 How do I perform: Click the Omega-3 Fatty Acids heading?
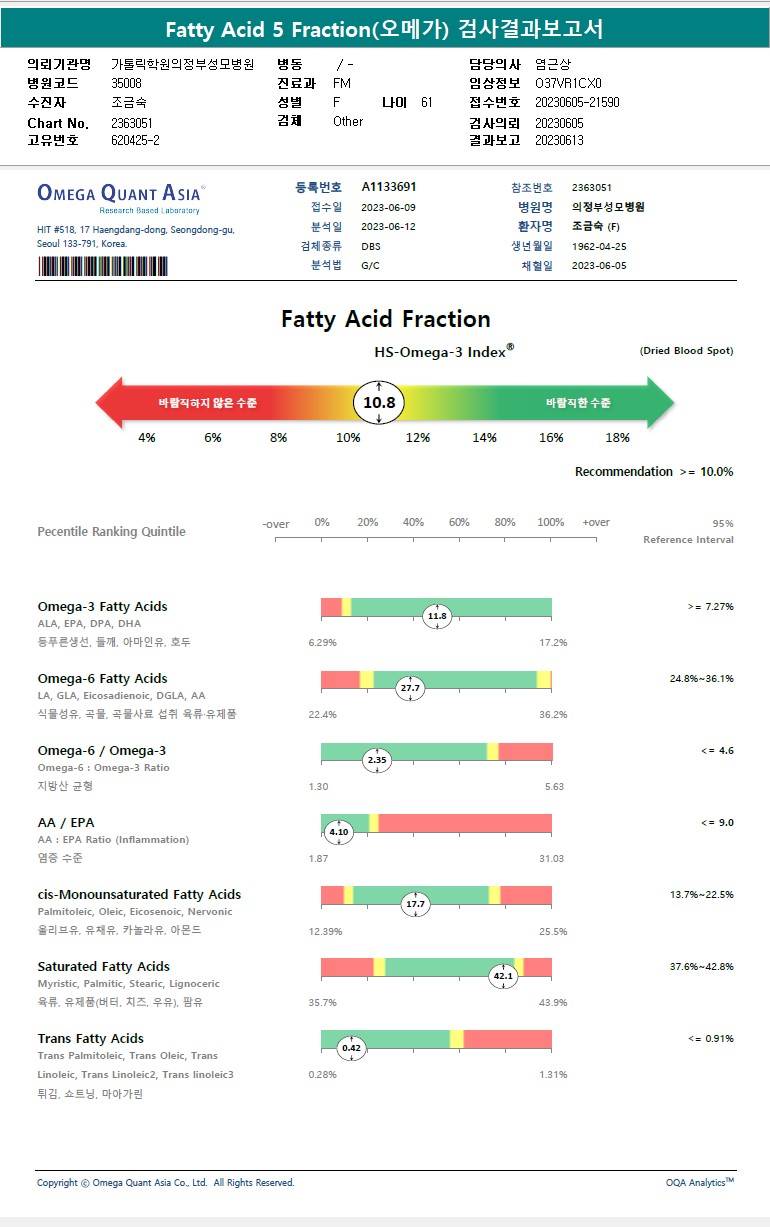tap(102, 606)
